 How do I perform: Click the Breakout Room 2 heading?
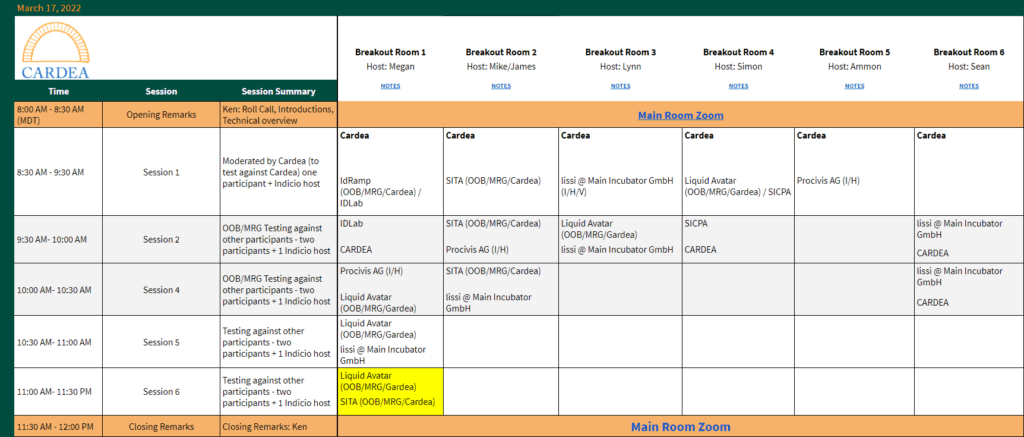(501, 52)
